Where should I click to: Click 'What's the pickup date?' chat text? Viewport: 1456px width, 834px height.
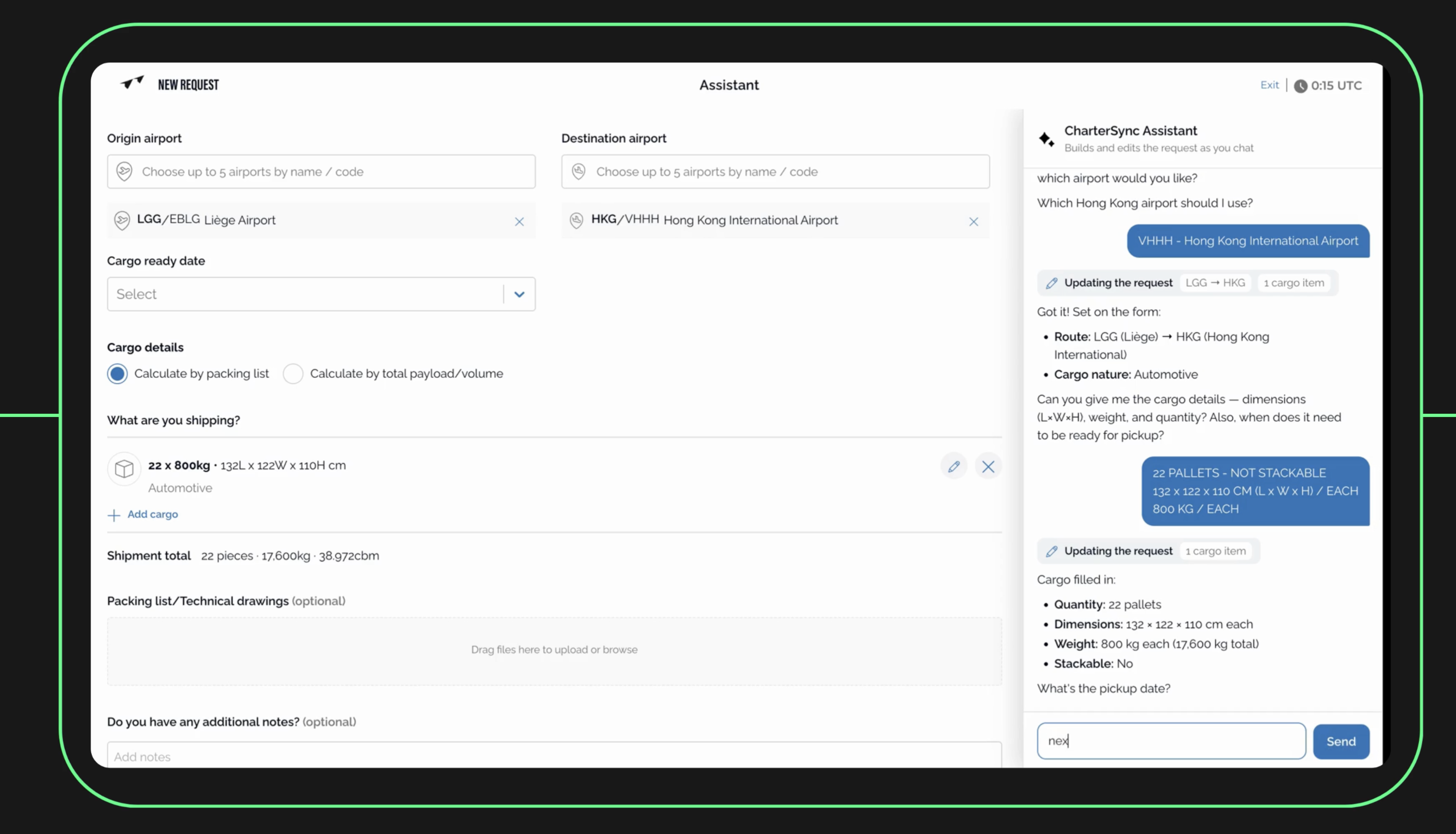pos(1103,688)
